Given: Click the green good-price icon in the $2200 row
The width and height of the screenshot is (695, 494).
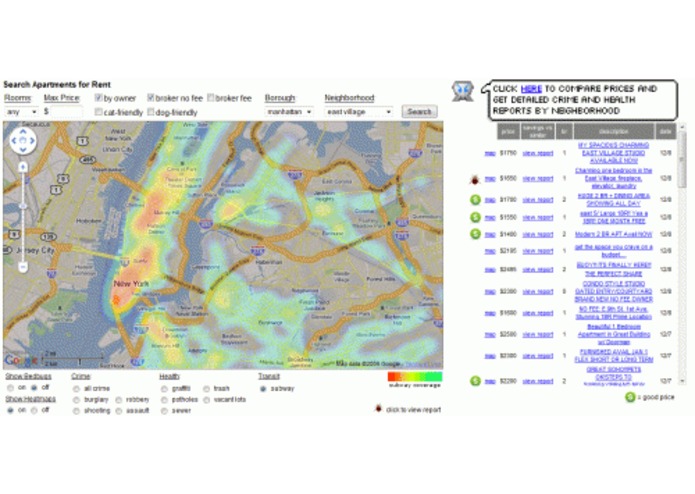Looking at the screenshot, I should [475, 381].
